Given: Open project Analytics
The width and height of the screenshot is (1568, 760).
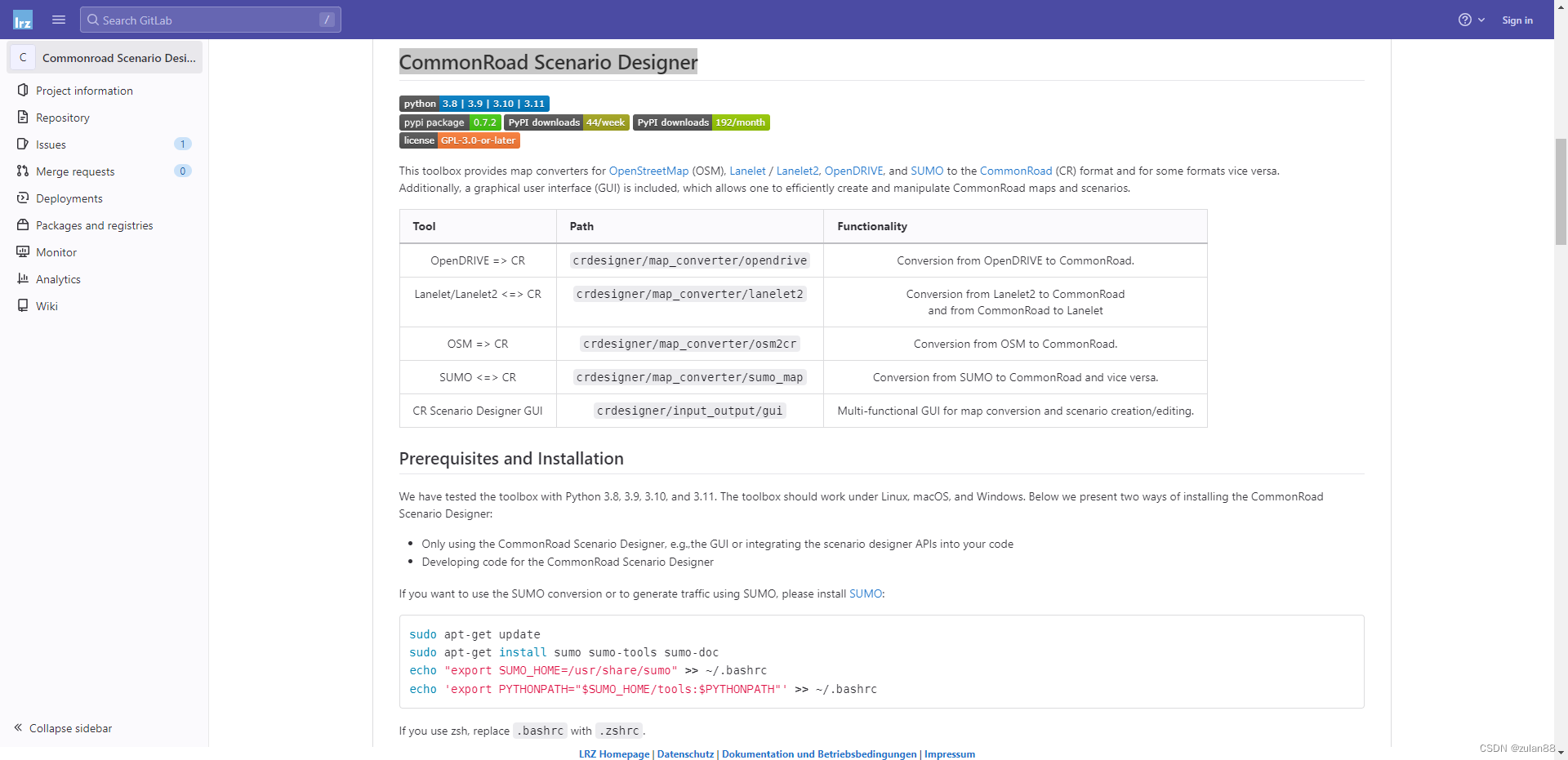Looking at the screenshot, I should tap(57, 278).
